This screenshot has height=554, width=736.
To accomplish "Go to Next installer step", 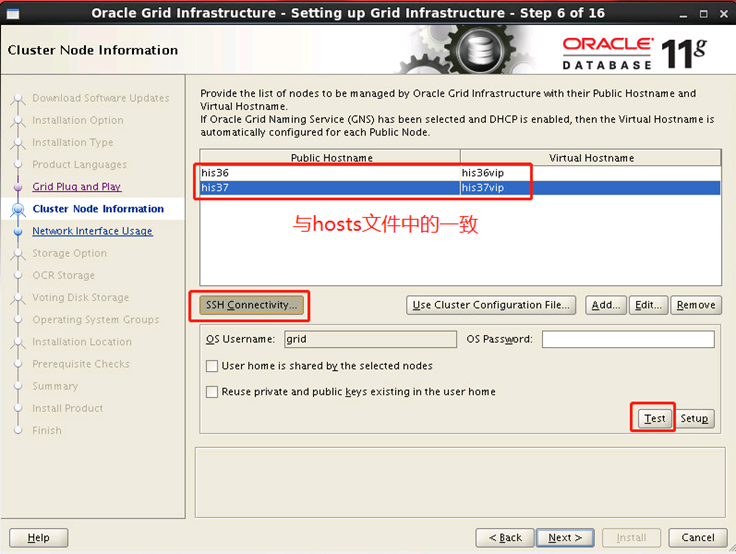I will click(565, 538).
